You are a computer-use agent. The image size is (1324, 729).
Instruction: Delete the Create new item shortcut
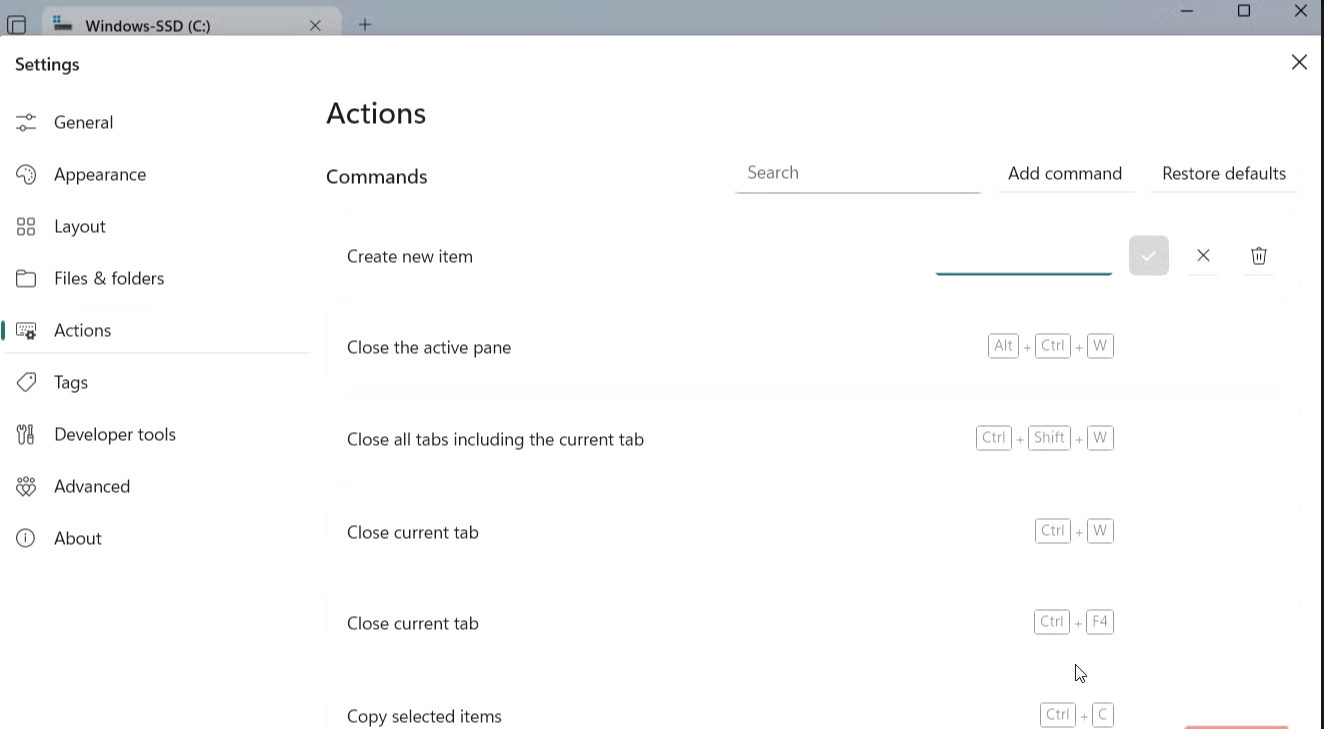(1259, 256)
